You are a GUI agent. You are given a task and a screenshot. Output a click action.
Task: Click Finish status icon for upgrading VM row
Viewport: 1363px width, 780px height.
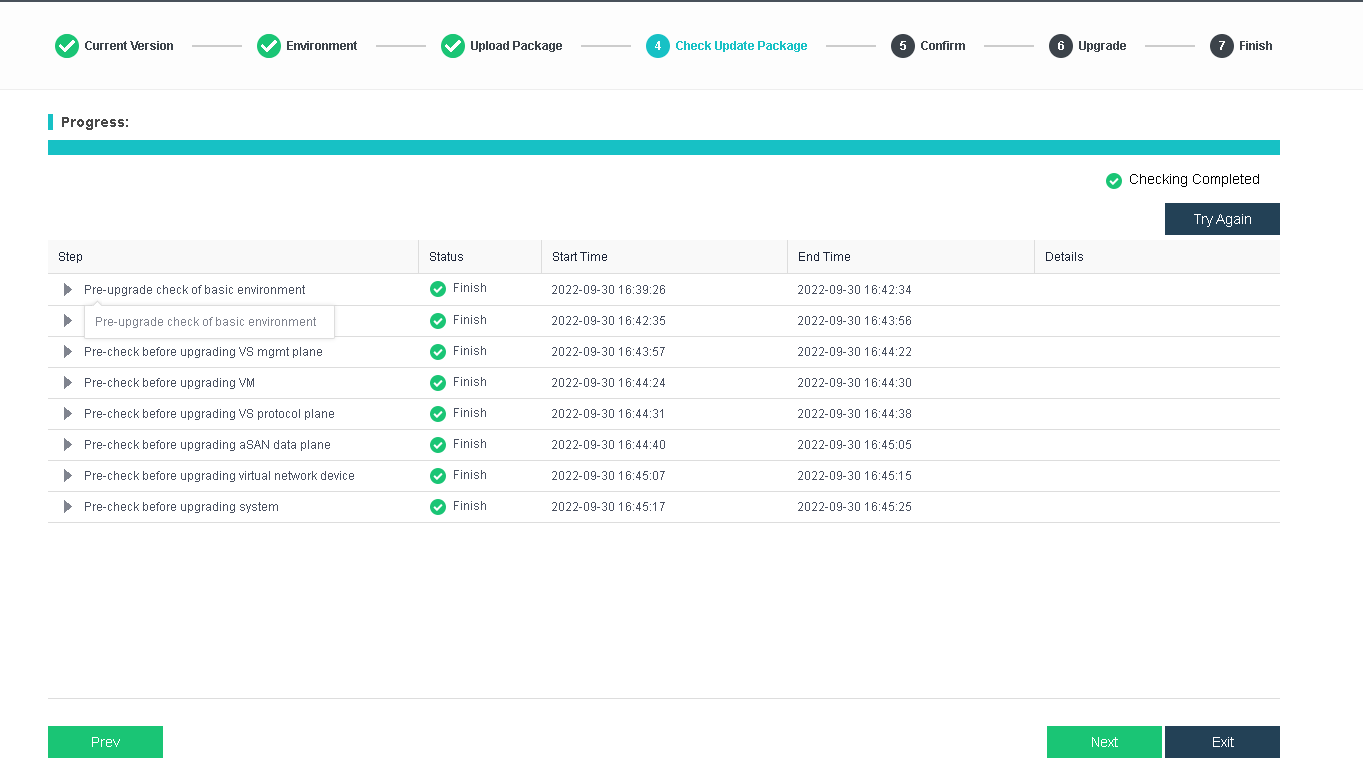[438, 383]
